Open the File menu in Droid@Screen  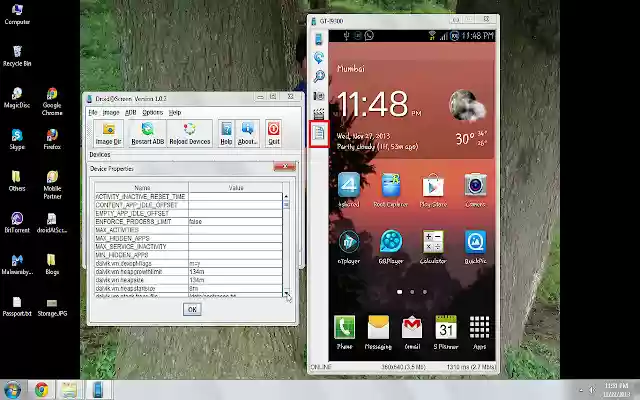(93, 112)
